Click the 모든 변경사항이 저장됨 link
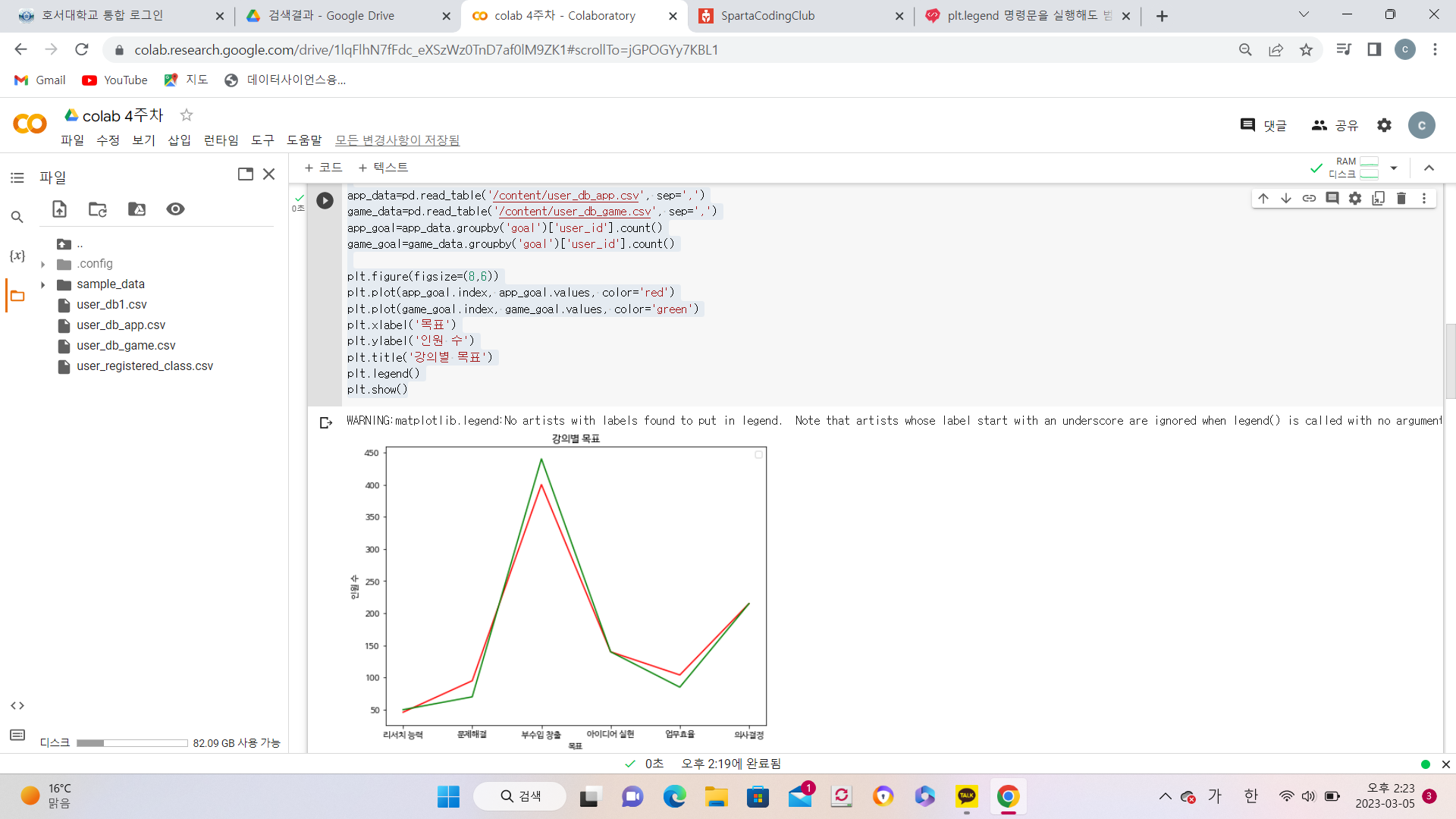 pyautogui.click(x=398, y=140)
